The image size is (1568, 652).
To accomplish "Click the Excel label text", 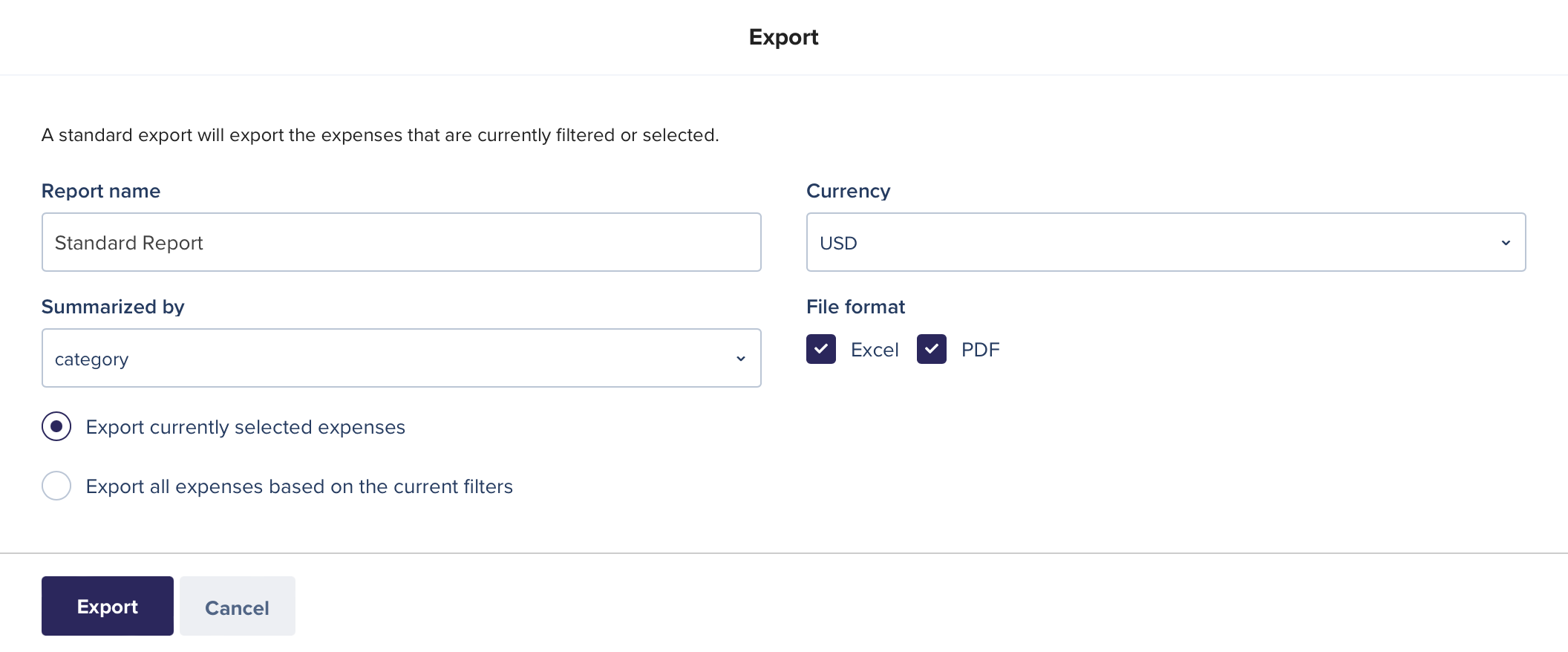I will 875,350.
